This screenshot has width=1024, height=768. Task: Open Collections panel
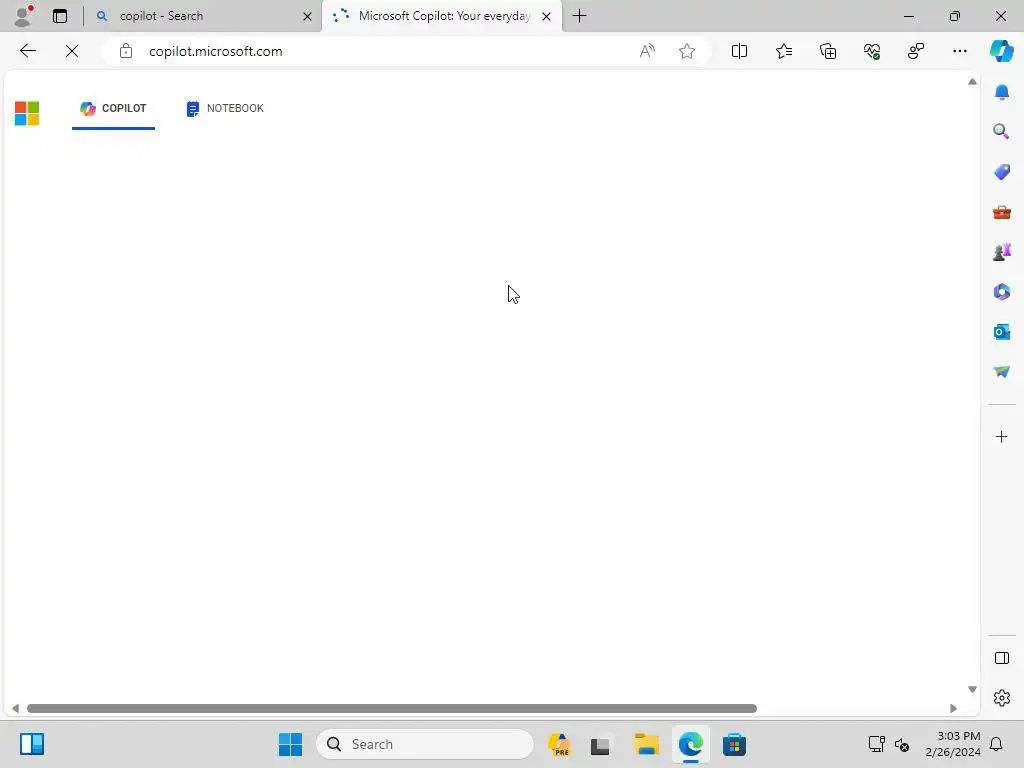[x=827, y=51]
